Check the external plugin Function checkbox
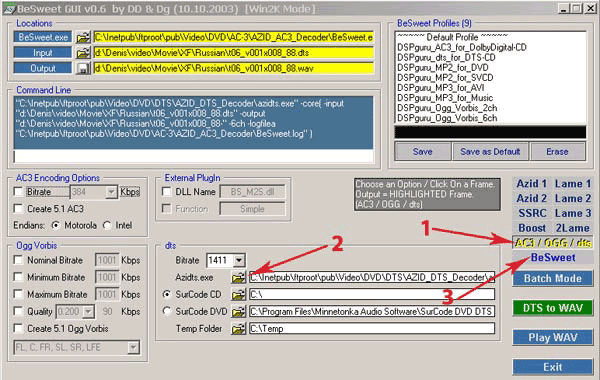 (x=166, y=209)
